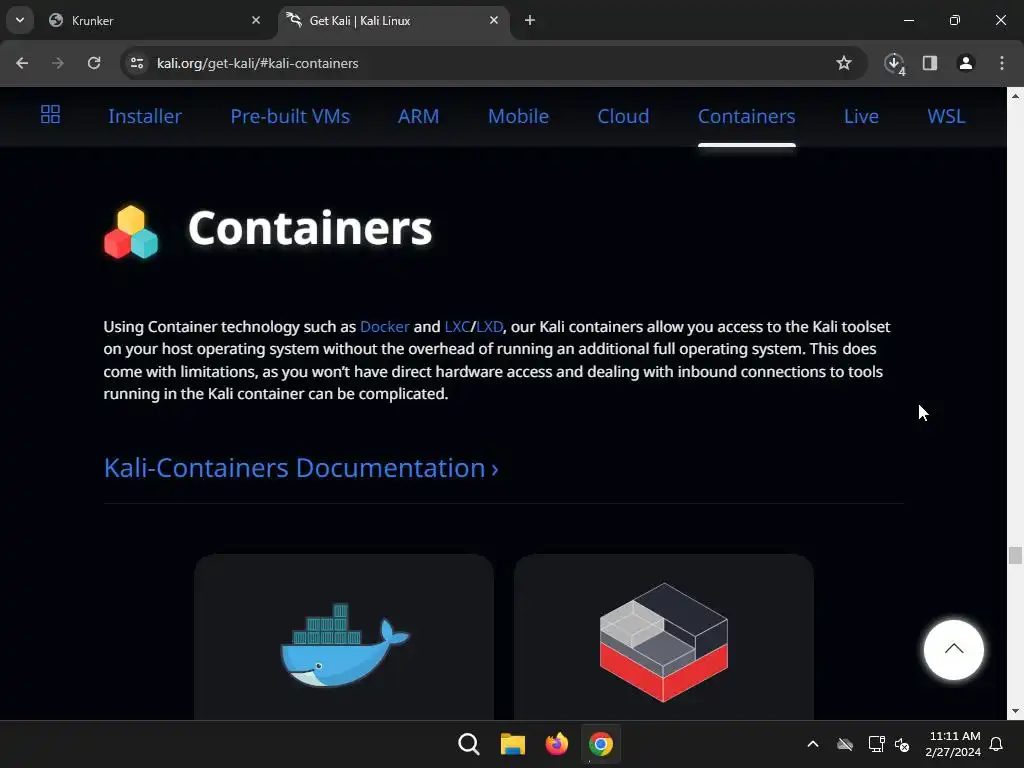Follow the LXD hyperlink
1024x768 pixels.
(489, 327)
